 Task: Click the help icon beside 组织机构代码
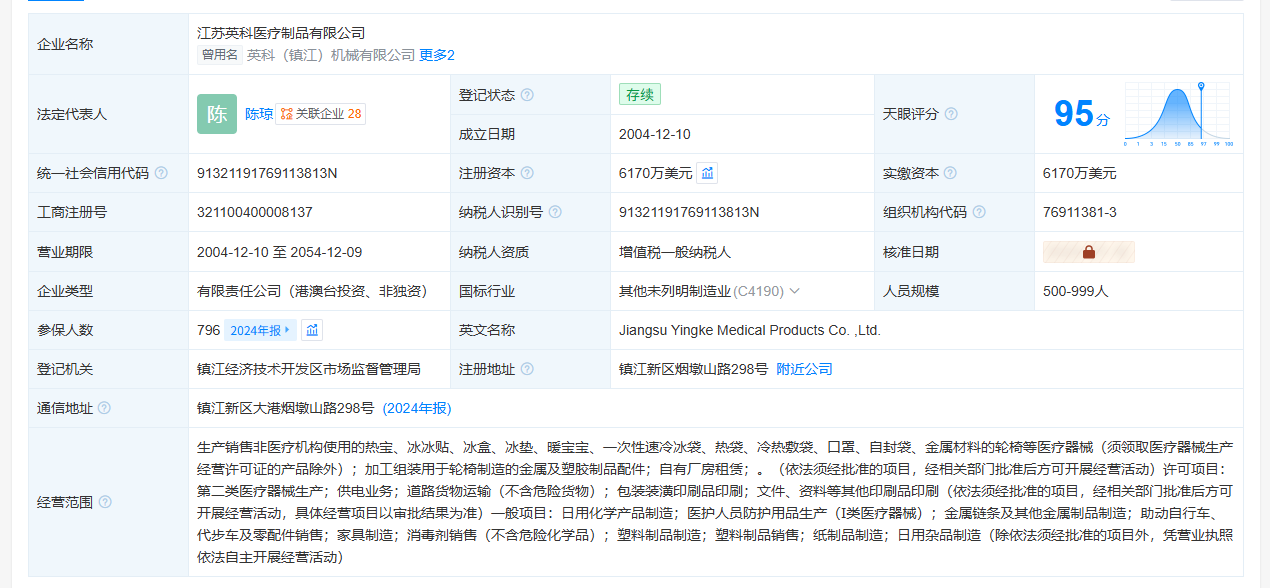979,212
